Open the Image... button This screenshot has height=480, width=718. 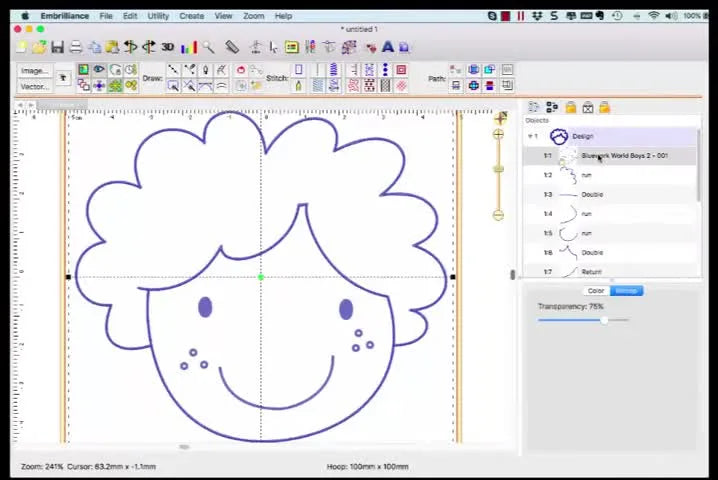34,71
